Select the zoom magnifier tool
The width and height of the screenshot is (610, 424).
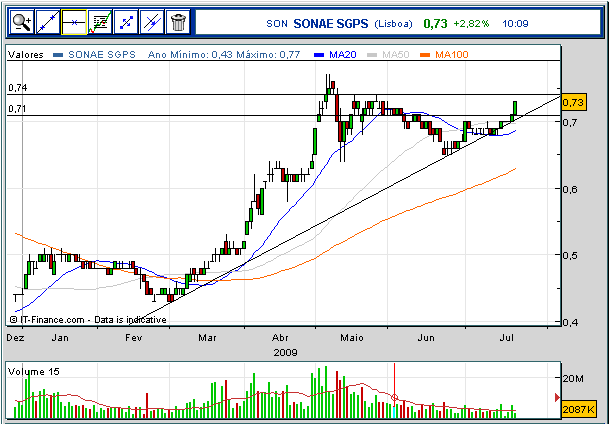click(x=22, y=22)
